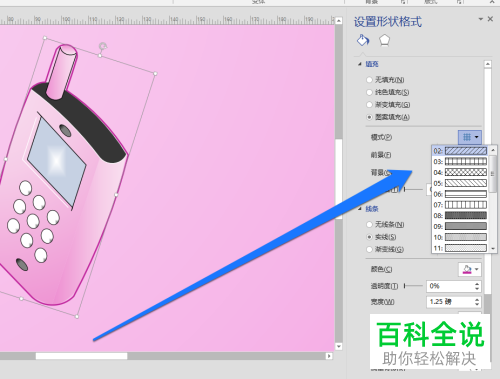Open the line 颜色(C) color dropdown
The height and width of the screenshot is (379, 500).
pos(470,269)
